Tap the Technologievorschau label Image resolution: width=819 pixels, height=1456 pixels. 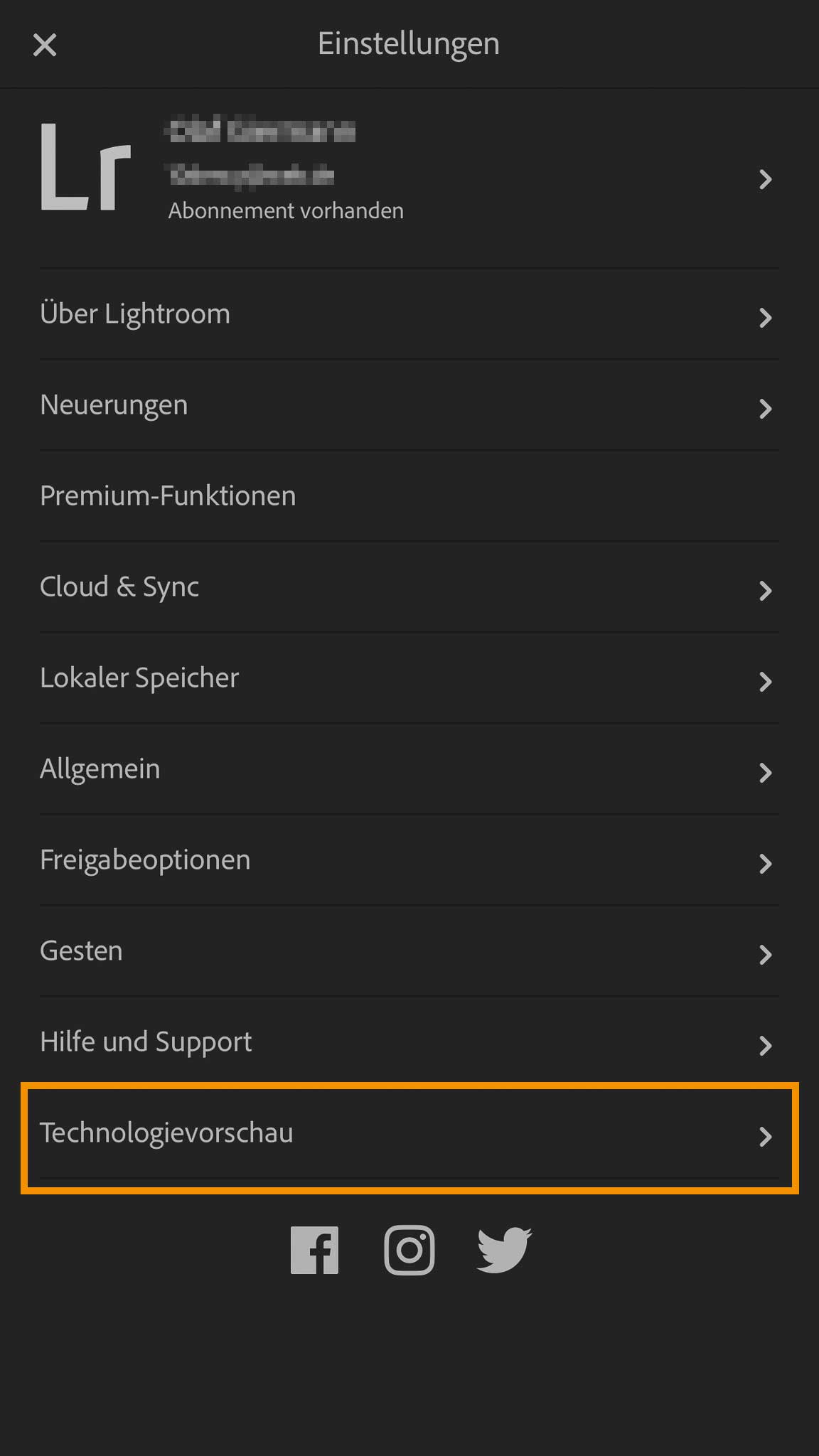(x=166, y=1133)
